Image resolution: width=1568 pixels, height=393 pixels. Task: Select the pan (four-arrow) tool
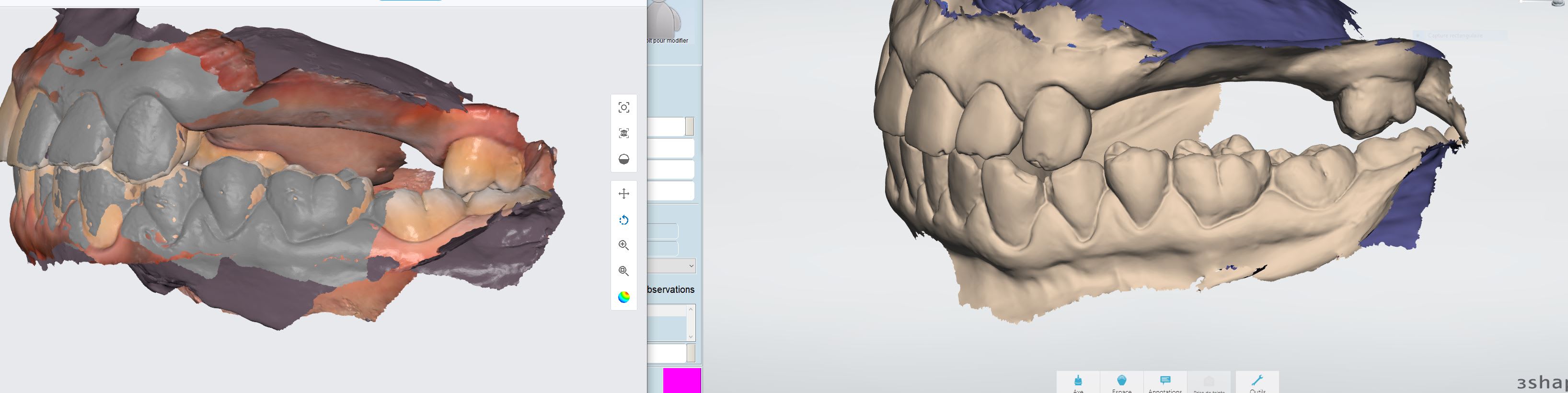click(x=623, y=194)
